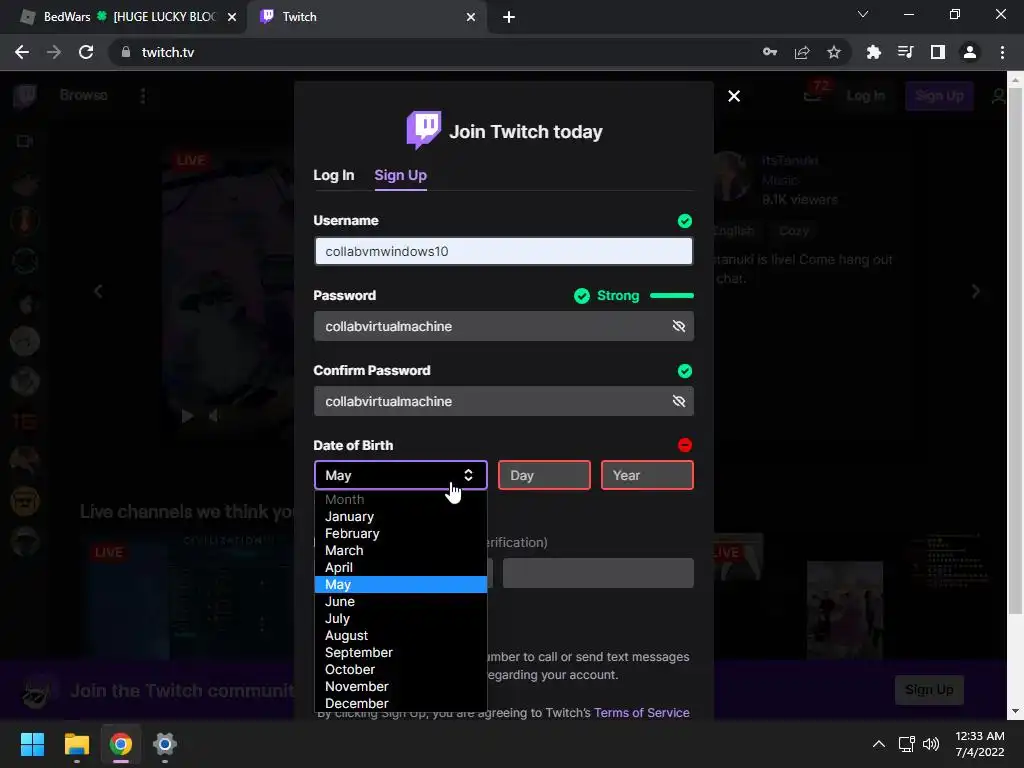This screenshot has height=768, width=1024.
Task: Choose January from the month list
Action: tap(401, 517)
